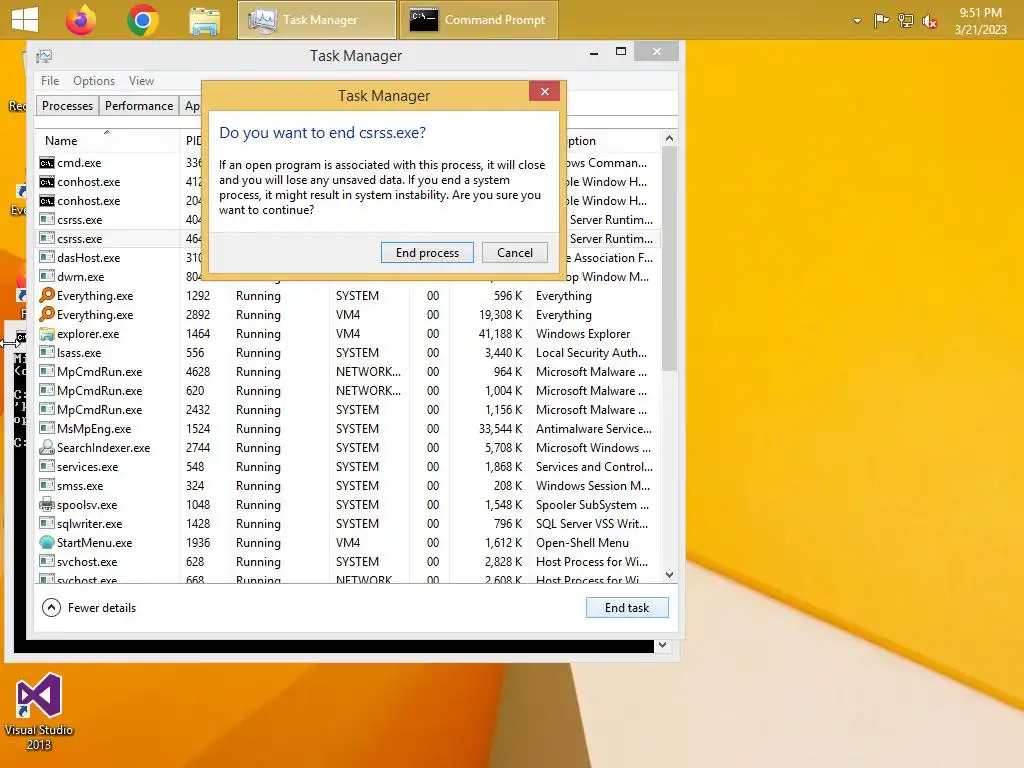Cancel the end process dialog
This screenshot has width=1024, height=768.
pos(515,253)
